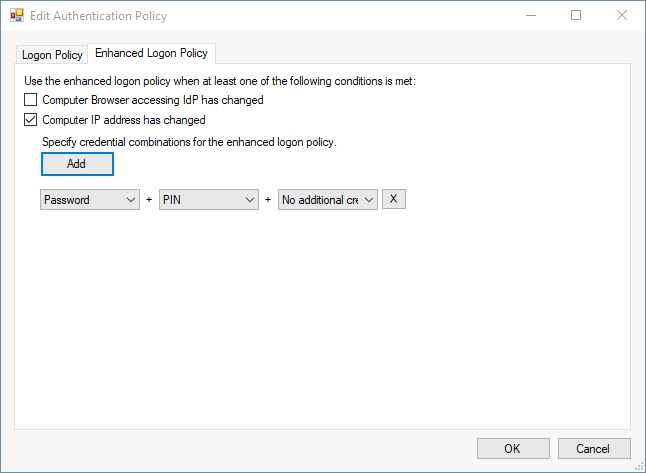
Task: Uncheck Computer IP address has changed
Action: (31, 120)
